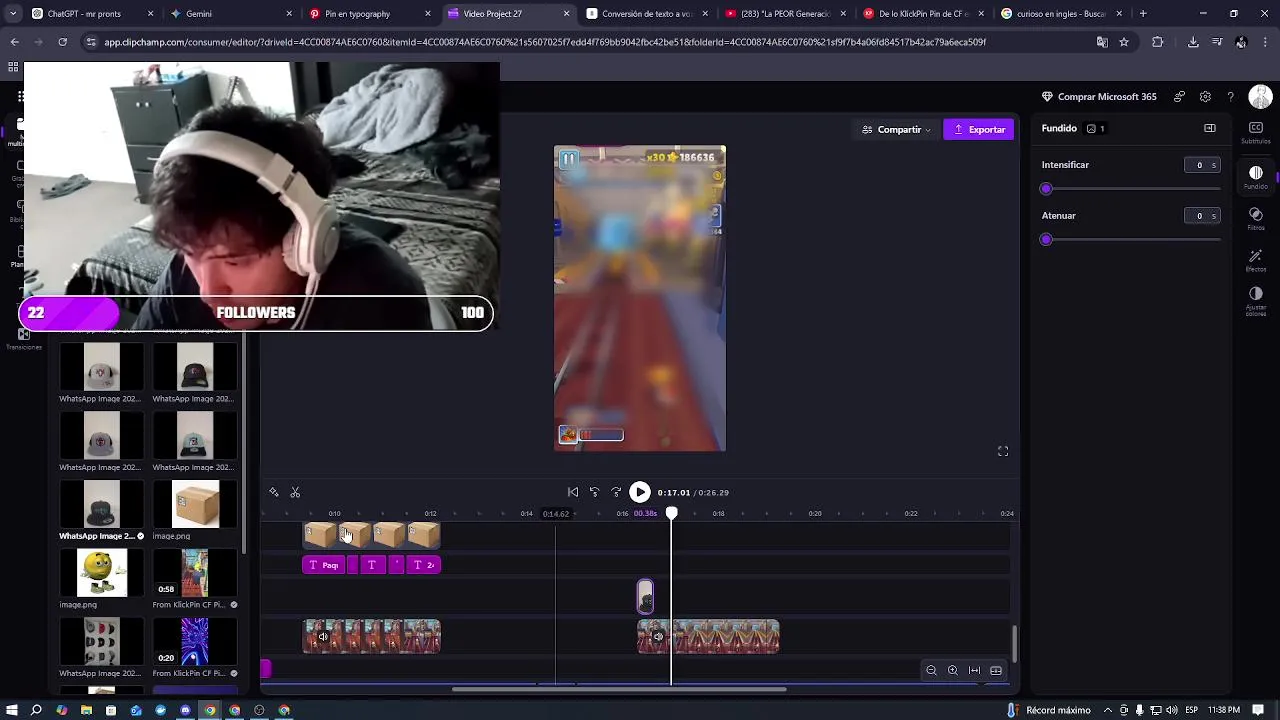This screenshot has height=720, width=1280.
Task: Click the timeline horizontal scrollbar
Action: click(x=619, y=688)
